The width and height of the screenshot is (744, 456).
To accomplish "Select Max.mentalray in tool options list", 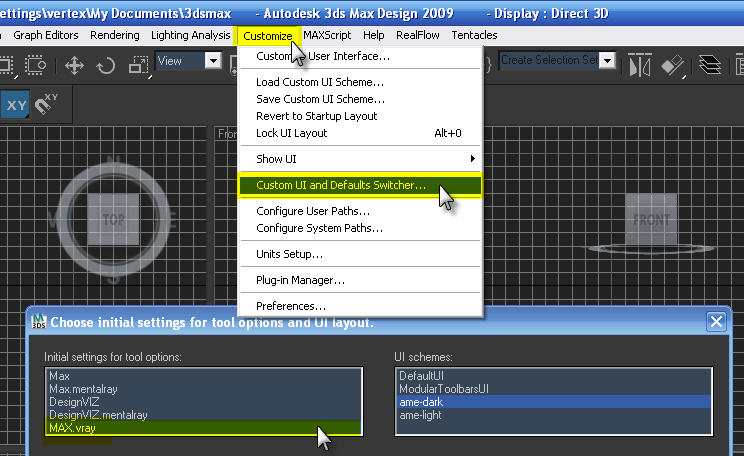I will click(x=204, y=389).
